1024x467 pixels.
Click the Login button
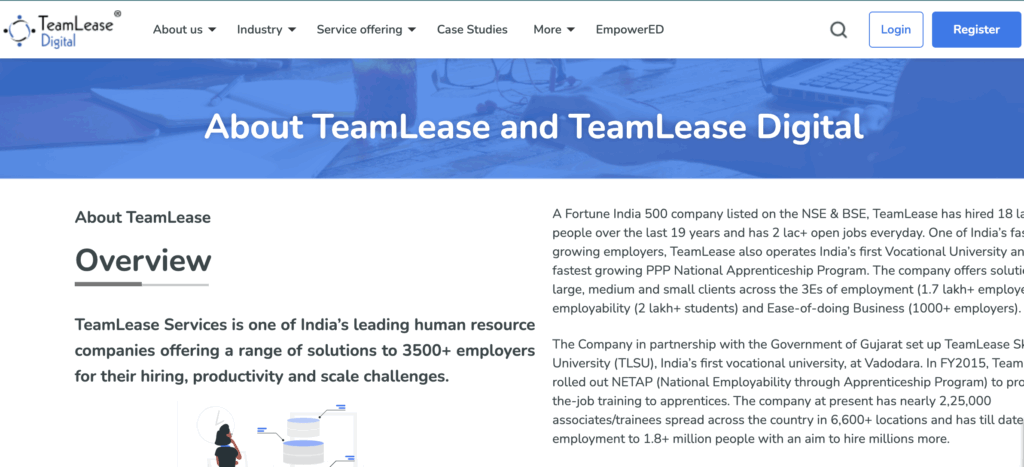(896, 29)
